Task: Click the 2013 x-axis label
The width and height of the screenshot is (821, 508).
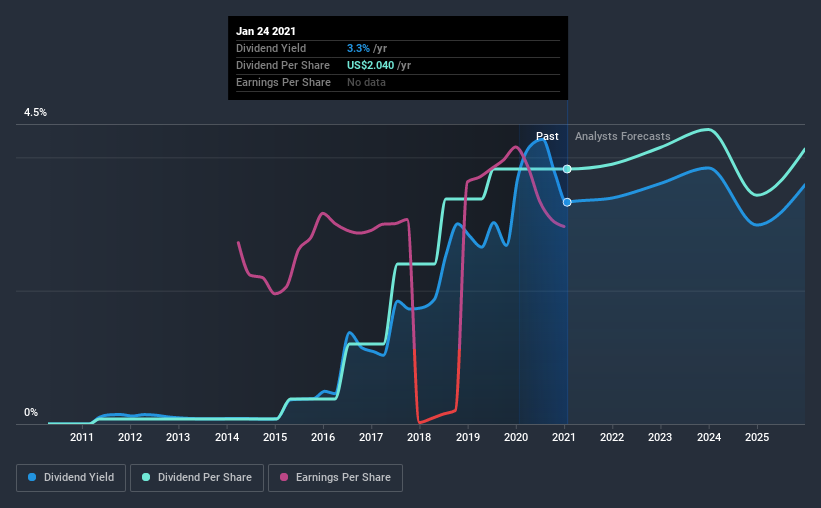Action: (x=178, y=437)
